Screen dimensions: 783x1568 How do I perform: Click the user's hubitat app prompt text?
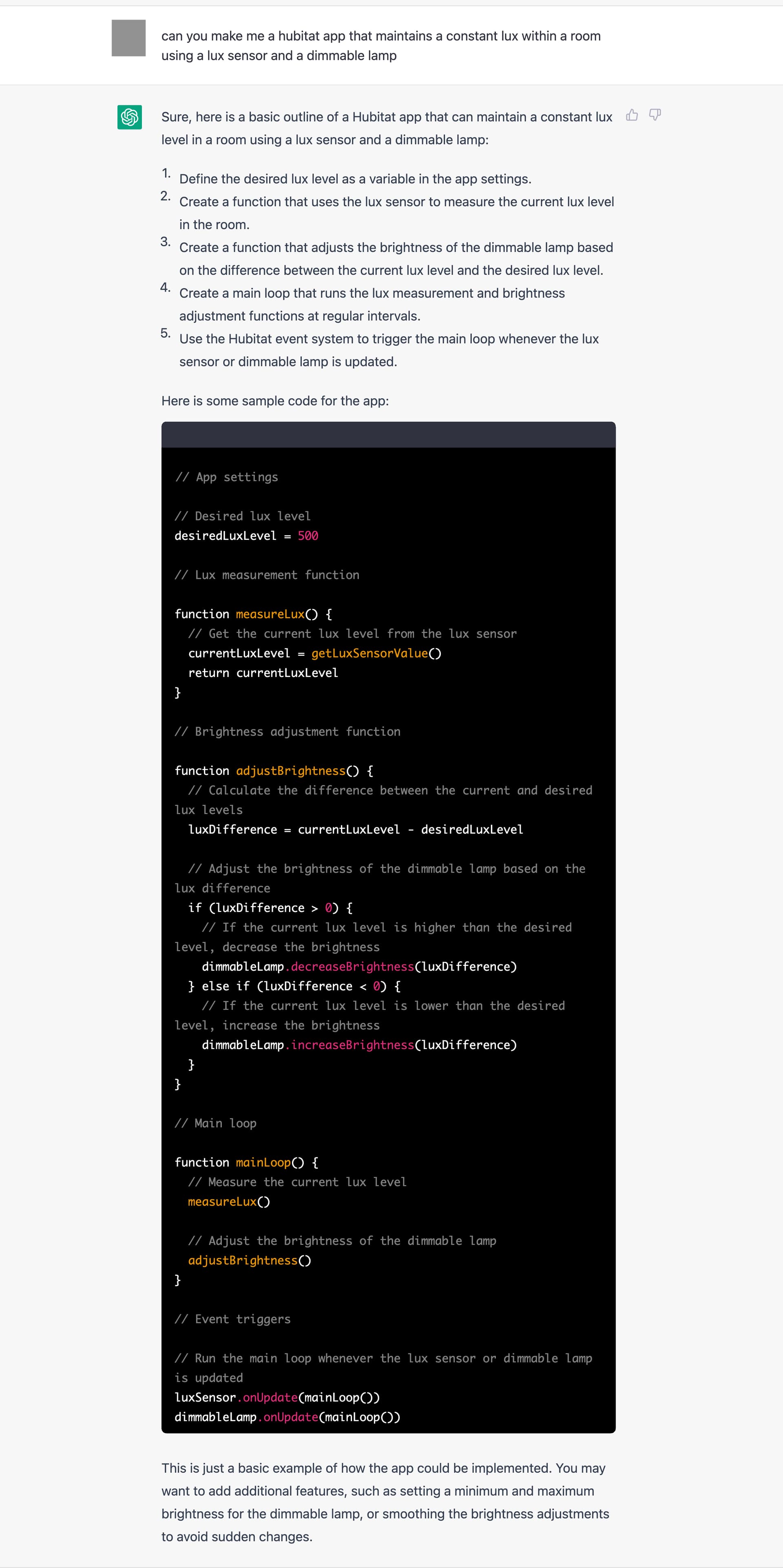point(380,46)
